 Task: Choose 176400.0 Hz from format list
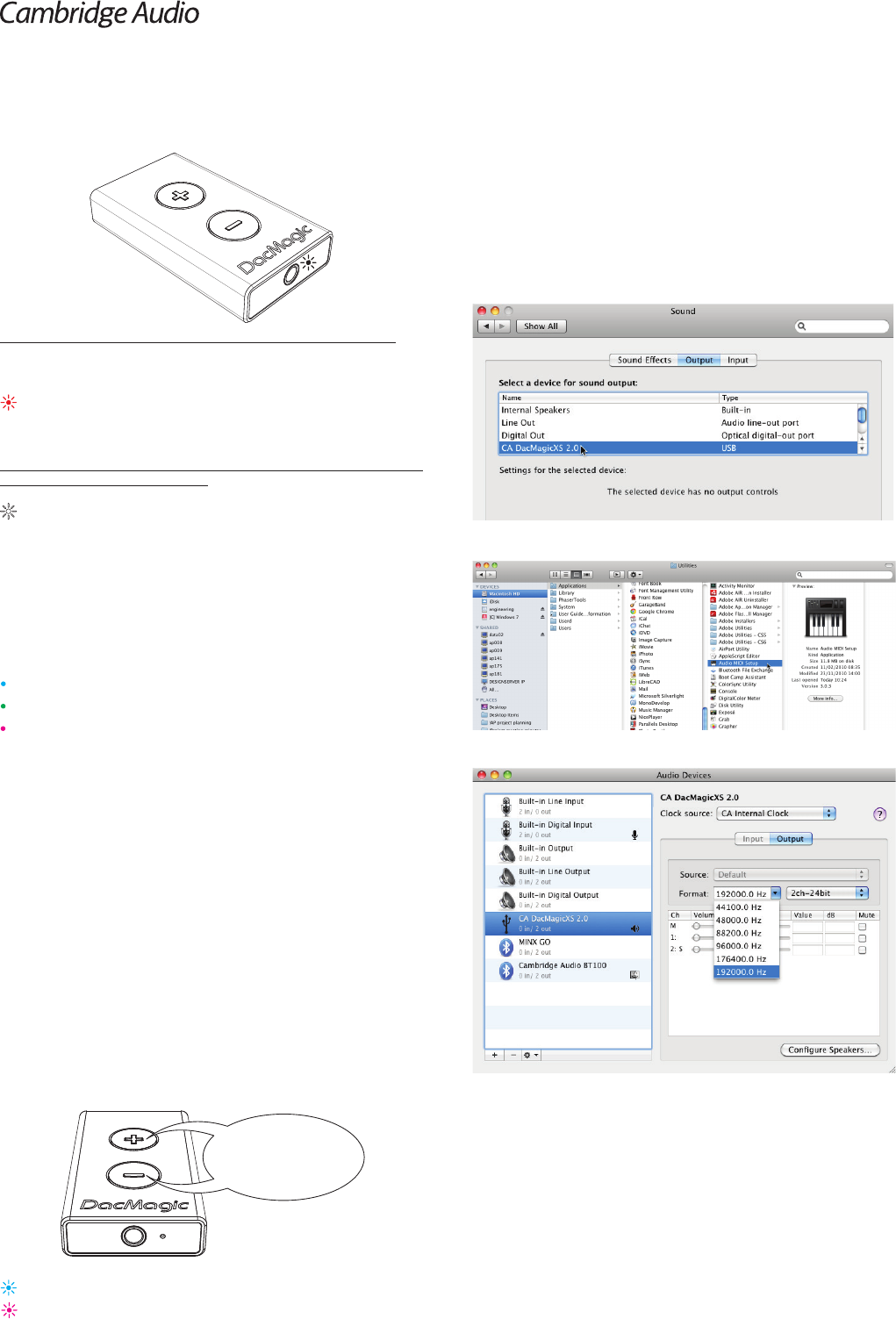point(746,959)
